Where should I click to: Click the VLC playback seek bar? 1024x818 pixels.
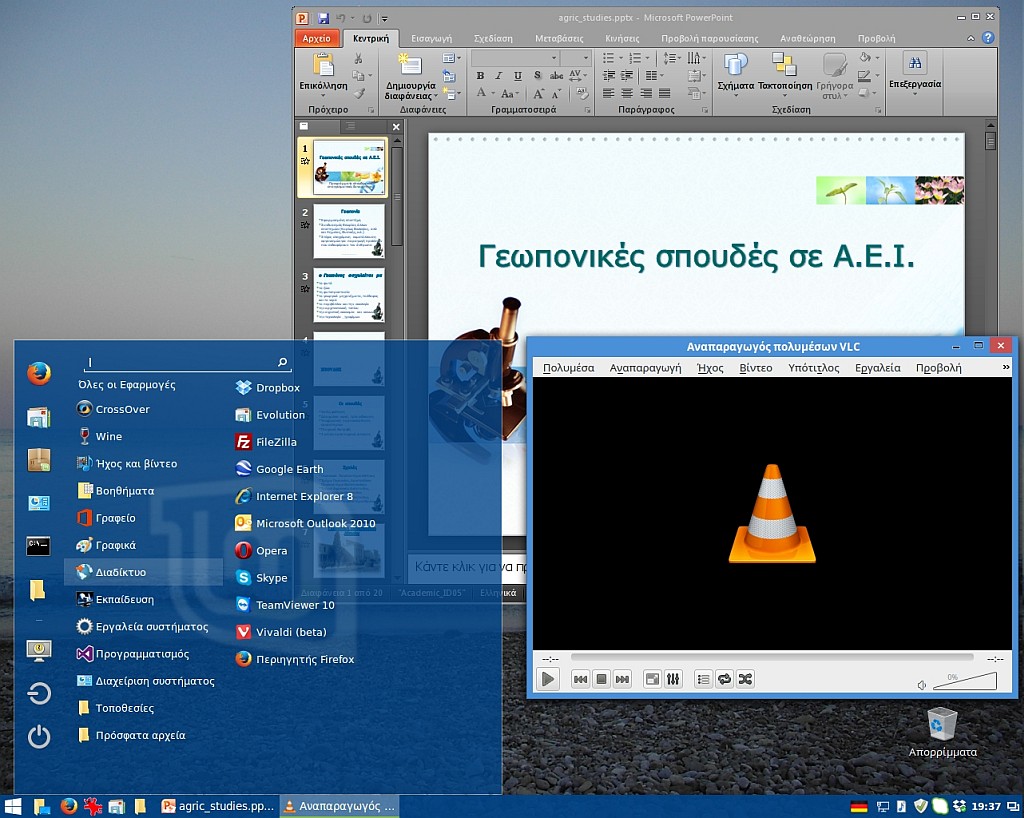(772, 658)
